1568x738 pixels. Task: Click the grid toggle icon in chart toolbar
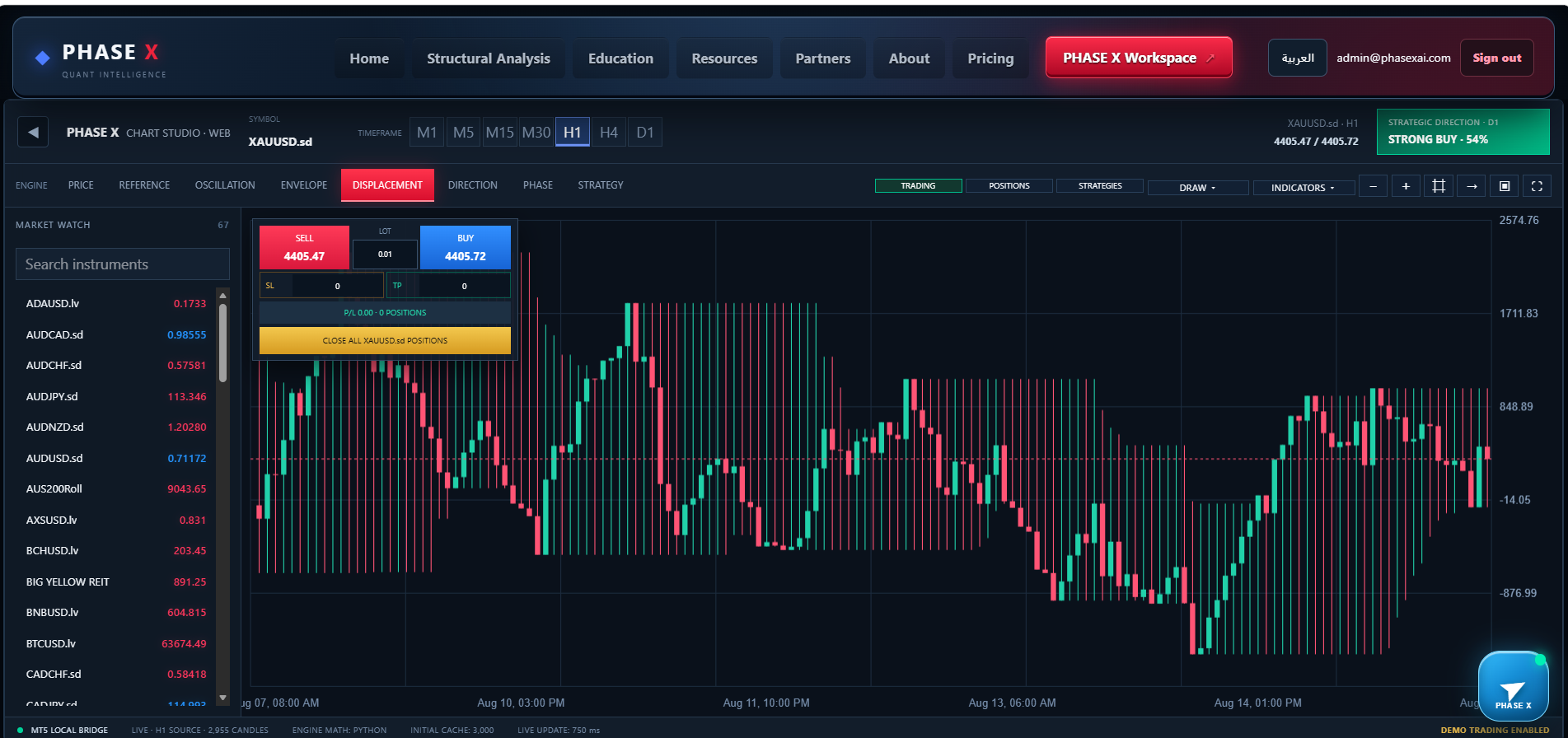1439,186
